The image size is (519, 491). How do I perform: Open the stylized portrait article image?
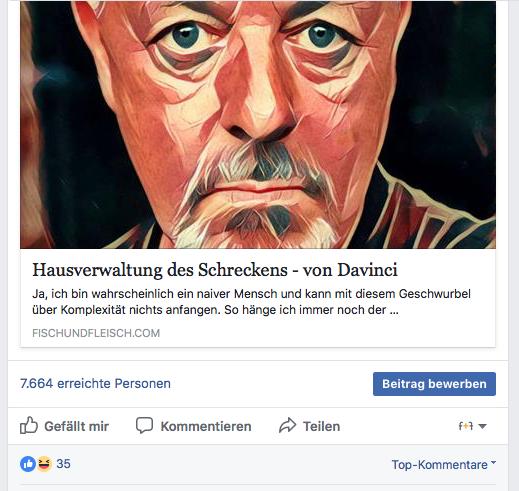tap(258, 125)
